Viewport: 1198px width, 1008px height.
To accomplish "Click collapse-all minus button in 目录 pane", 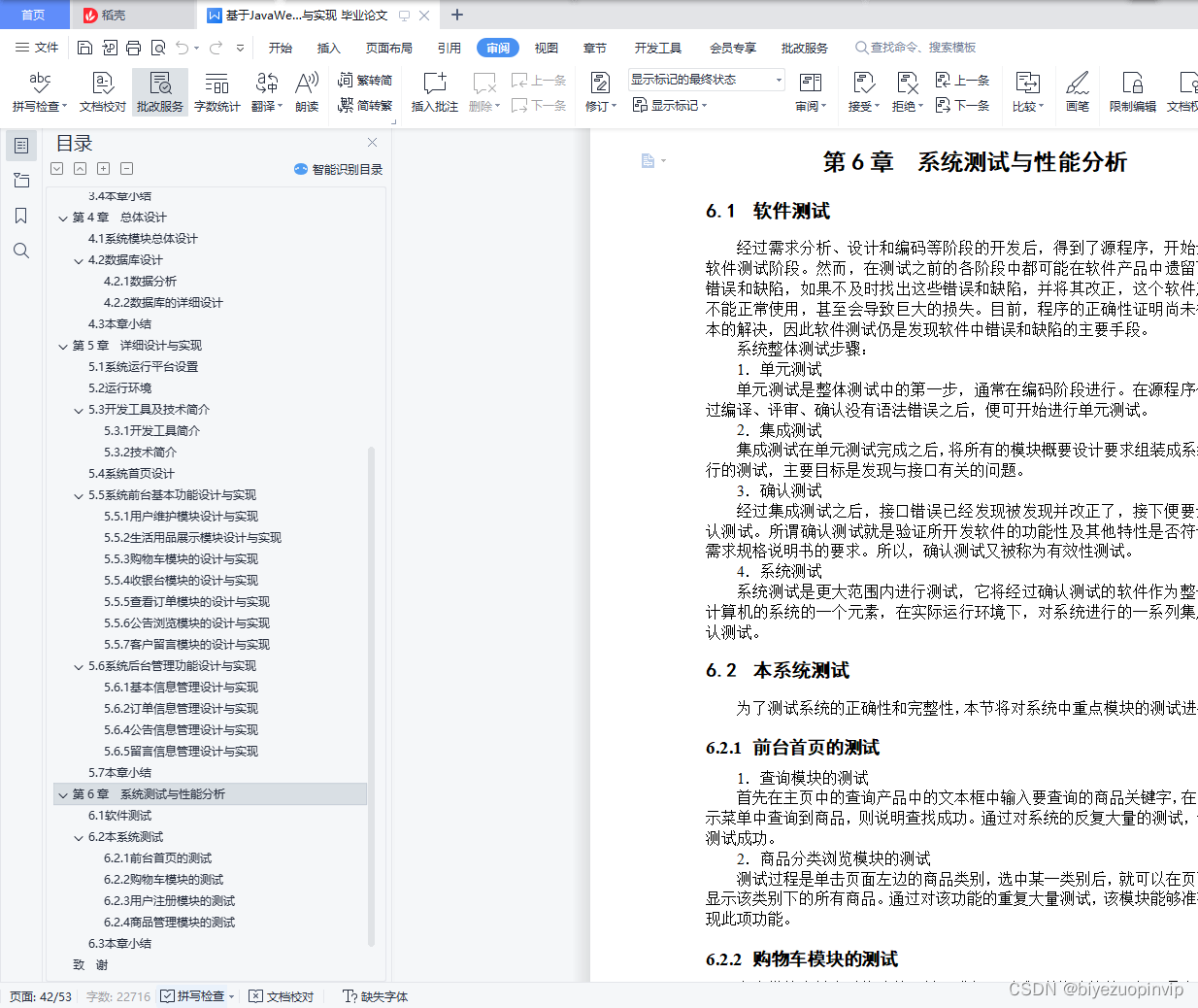I will 127,168.
